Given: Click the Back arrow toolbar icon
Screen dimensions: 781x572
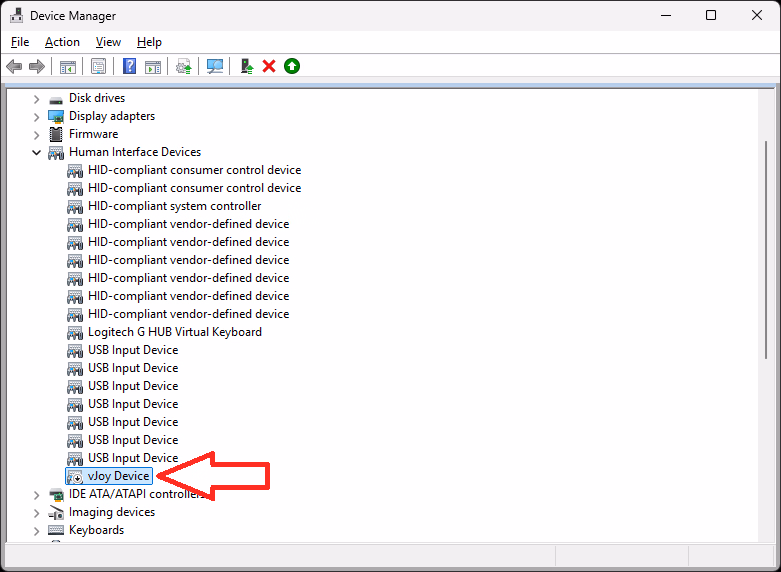Looking at the screenshot, I should tap(14, 66).
